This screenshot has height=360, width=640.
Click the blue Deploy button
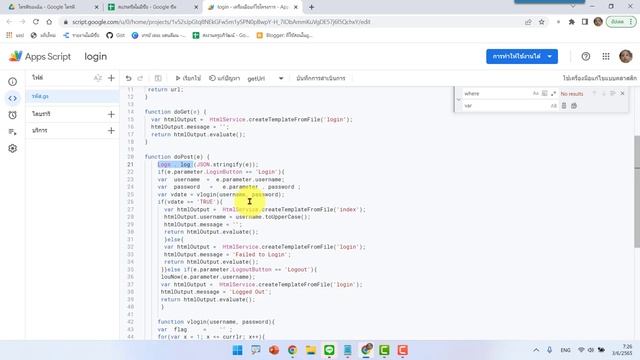pos(516,56)
